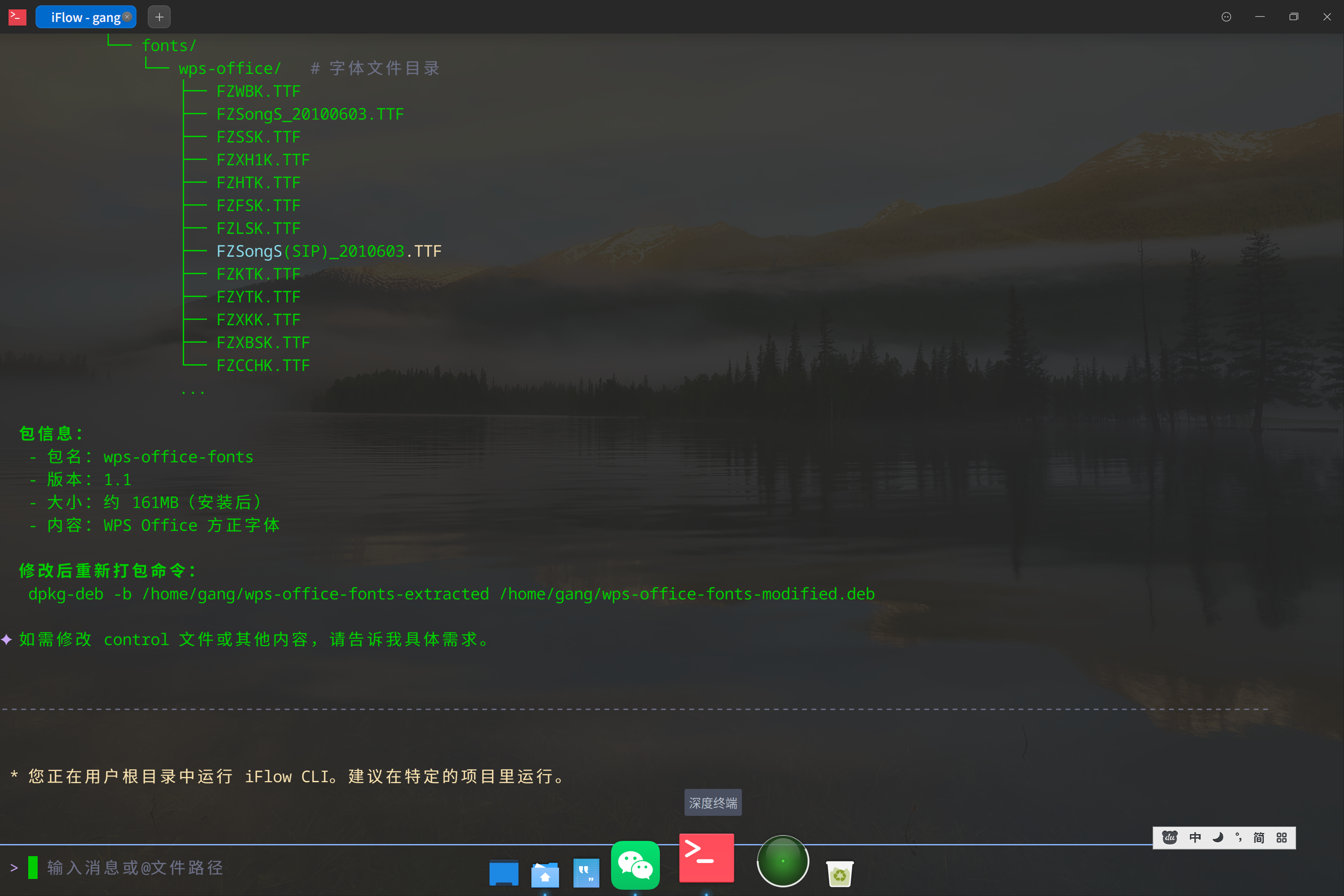Add a new terminal tab

pyautogui.click(x=159, y=17)
